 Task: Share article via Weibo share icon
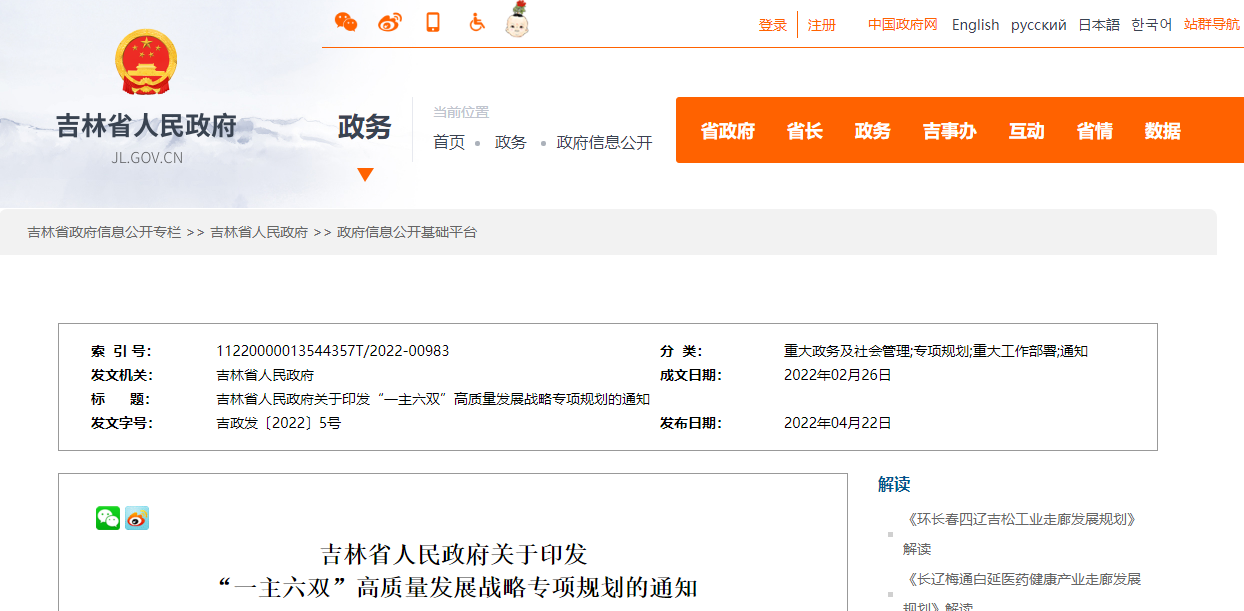click(x=137, y=518)
